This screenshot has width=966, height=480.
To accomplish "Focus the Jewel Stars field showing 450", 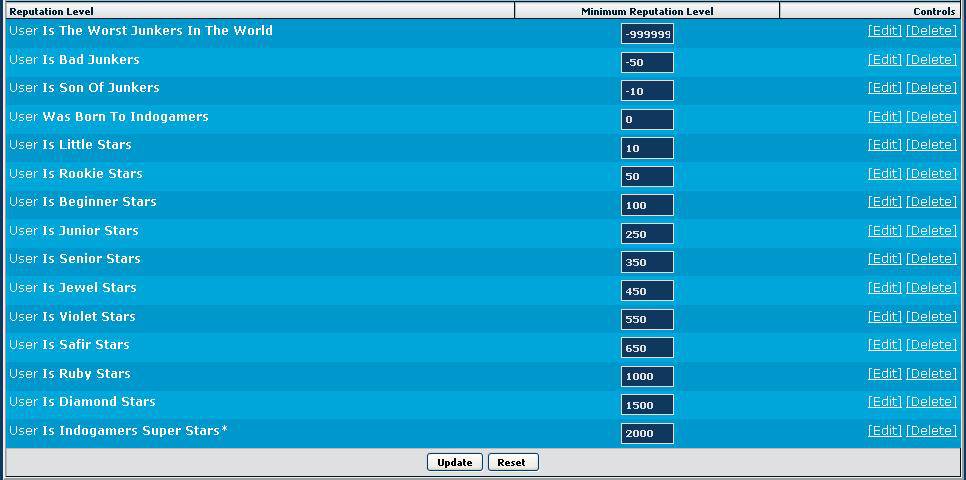I will pyautogui.click(x=647, y=291).
